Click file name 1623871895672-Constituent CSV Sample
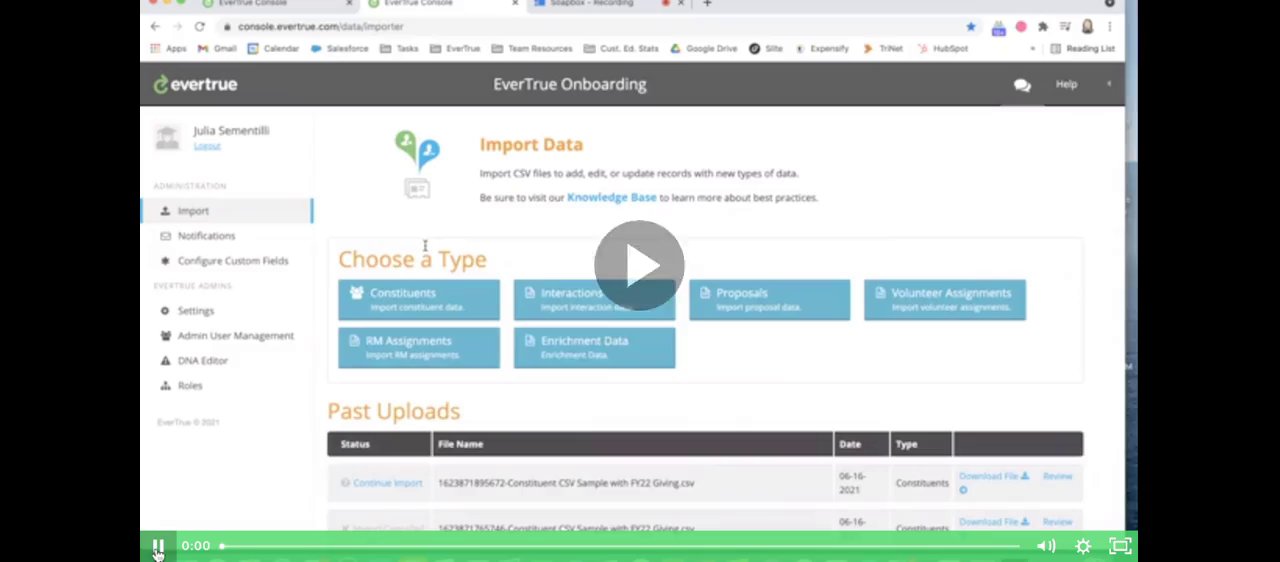1280x562 pixels. pos(566,483)
